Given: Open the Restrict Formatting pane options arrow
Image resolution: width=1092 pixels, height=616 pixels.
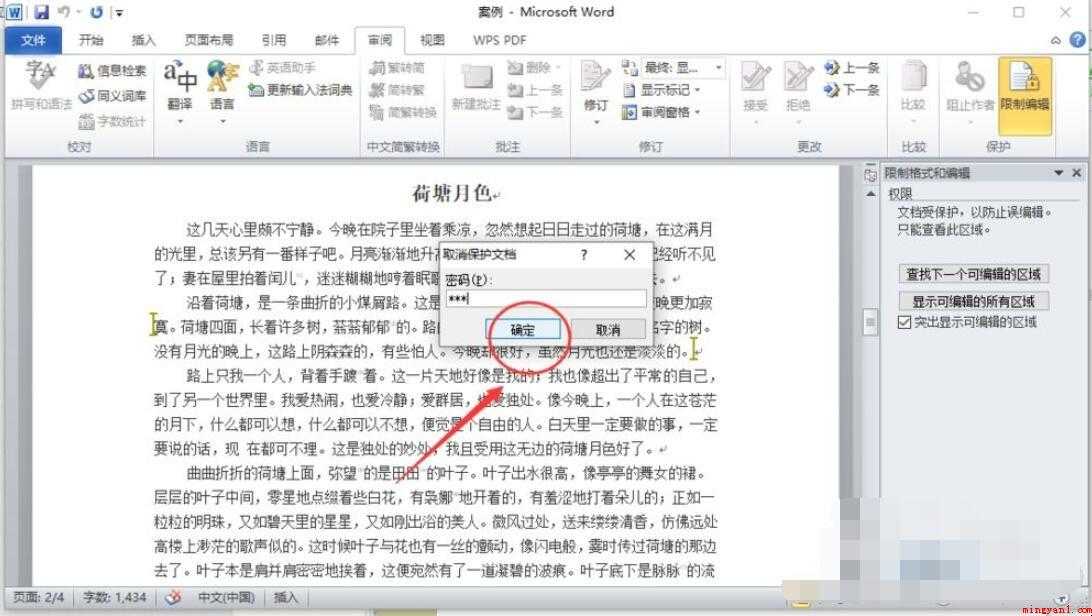Looking at the screenshot, I should (1059, 173).
